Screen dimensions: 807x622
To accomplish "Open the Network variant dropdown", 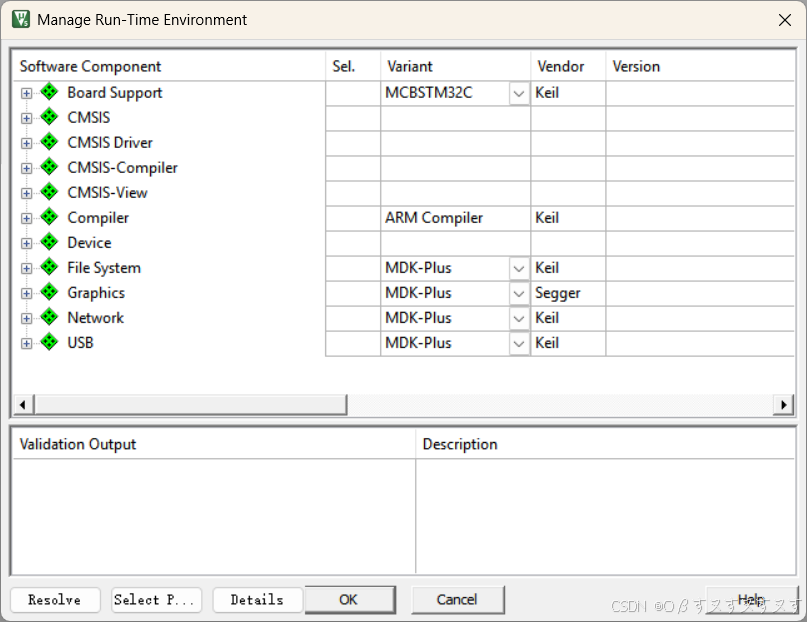I will tap(519, 317).
